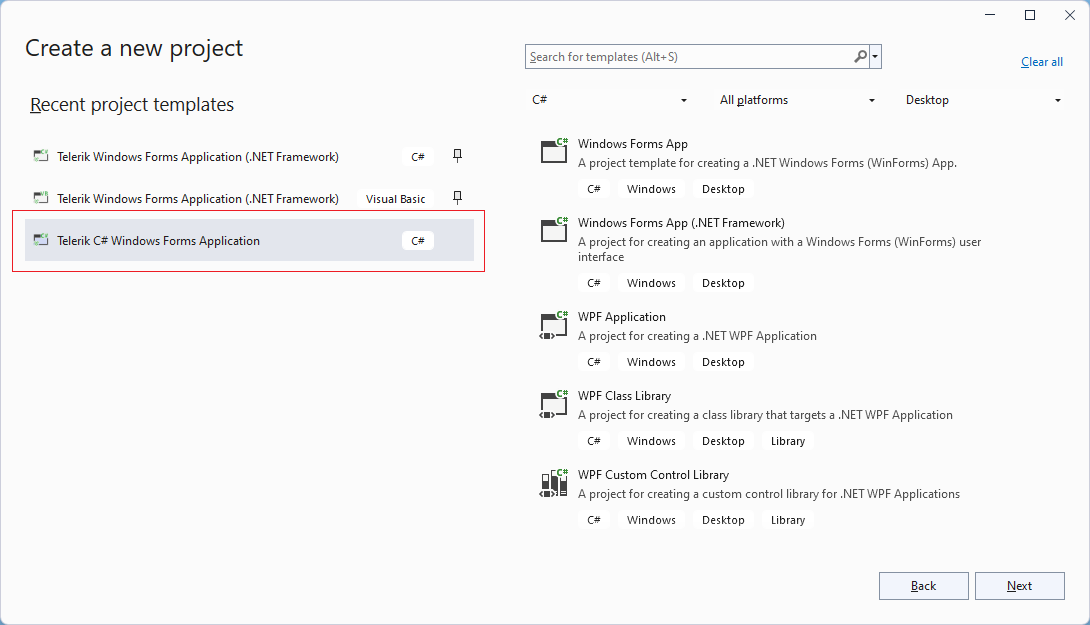Expand the search history dropdown arrow
This screenshot has height=625, width=1090.
(876, 57)
